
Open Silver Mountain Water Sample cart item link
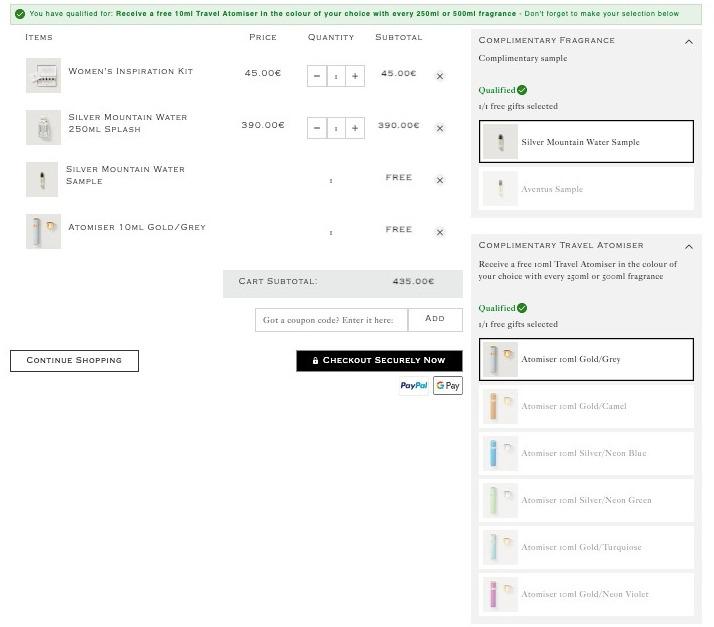125,175
